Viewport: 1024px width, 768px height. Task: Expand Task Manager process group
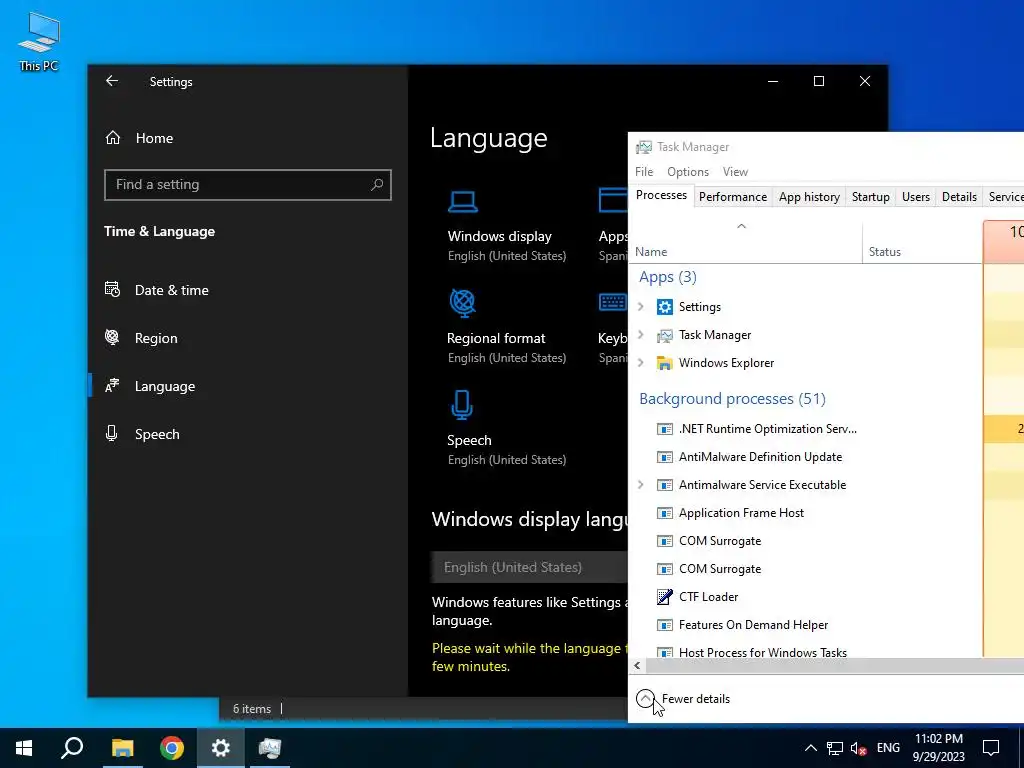(641, 335)
